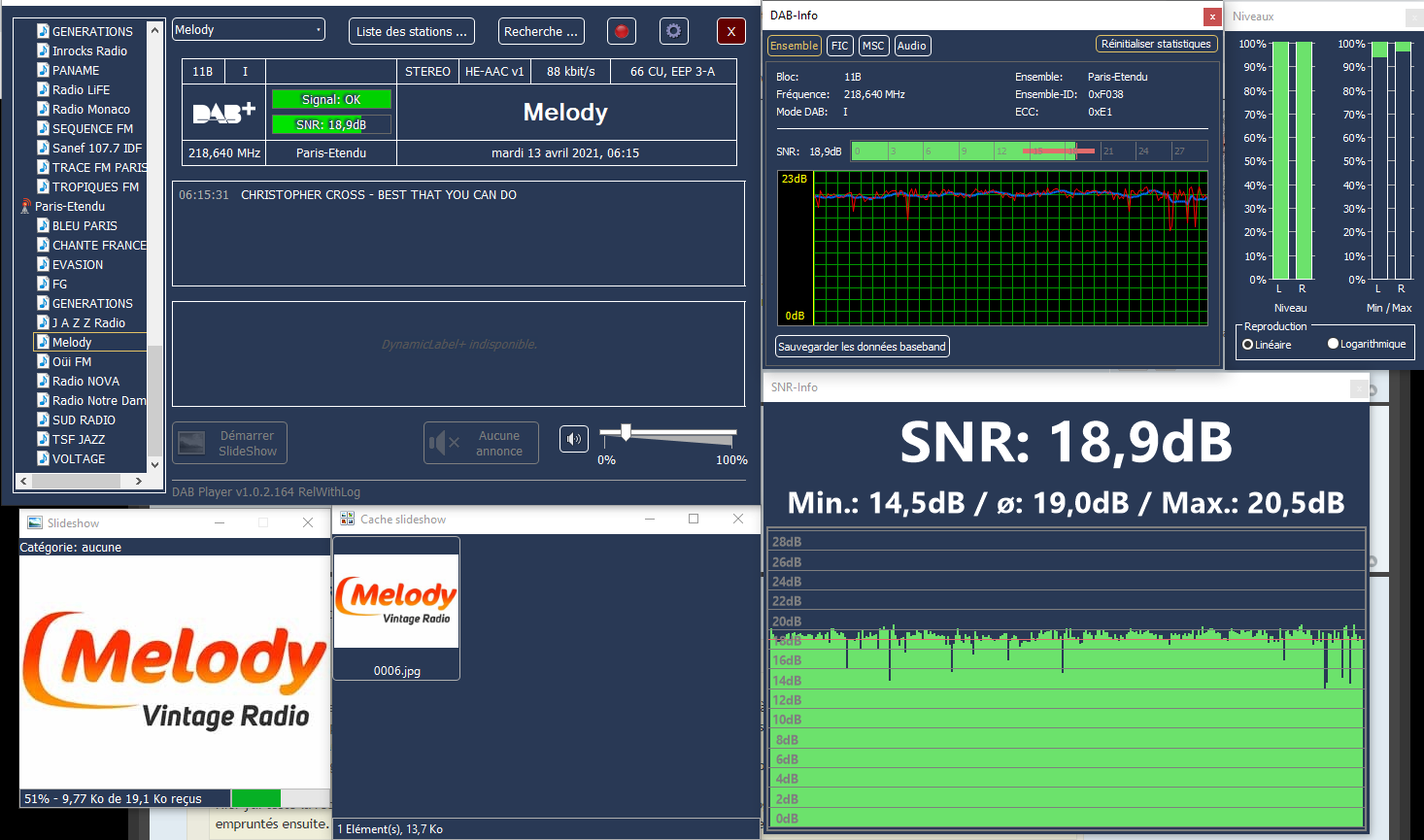The width and height of the screenshot is (1424, 840).
Task: Click the Démarrer SlideShow button
Action: click(x=230, y=443)
